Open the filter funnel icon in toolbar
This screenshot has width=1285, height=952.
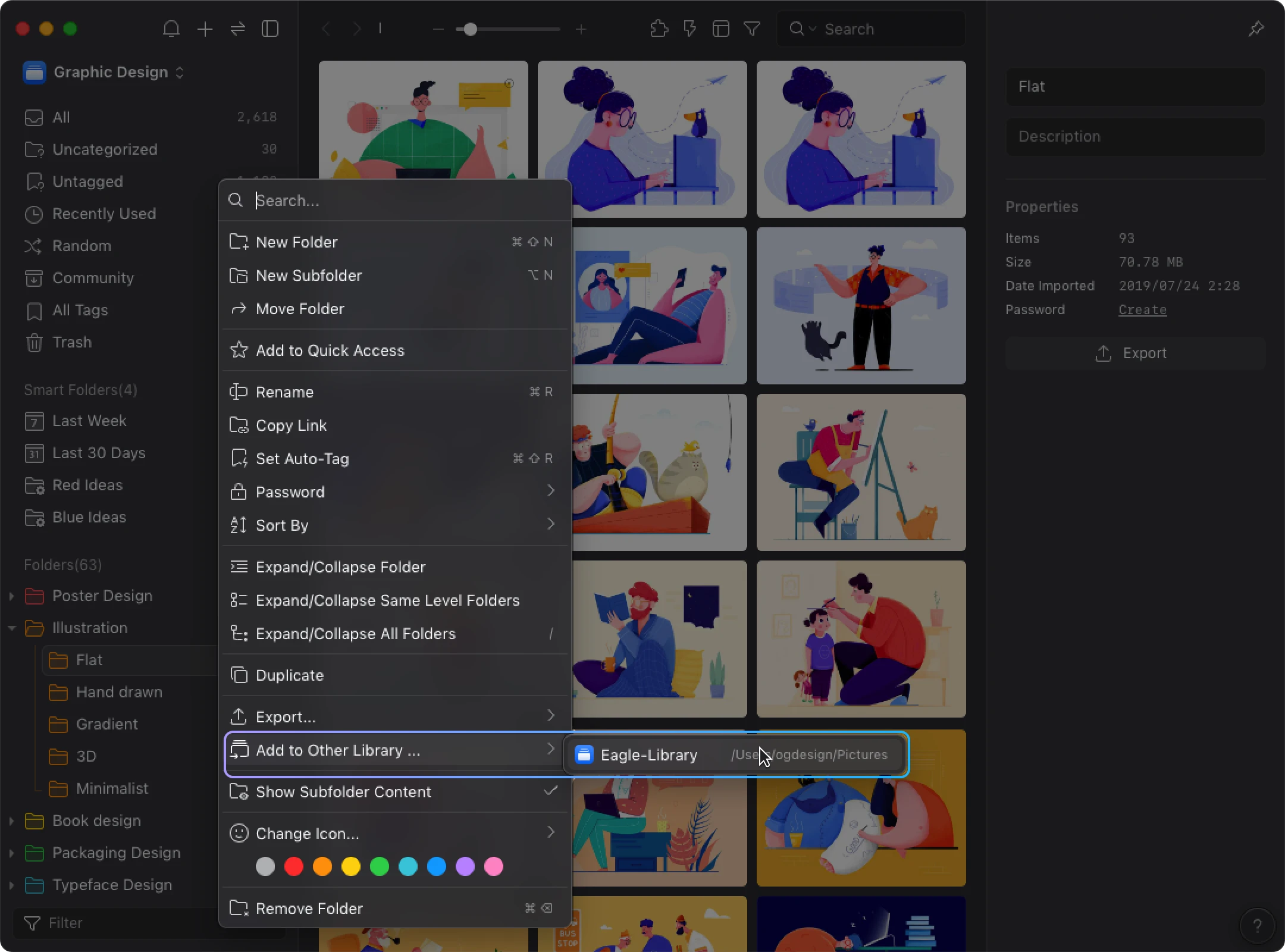coord(752,29)
